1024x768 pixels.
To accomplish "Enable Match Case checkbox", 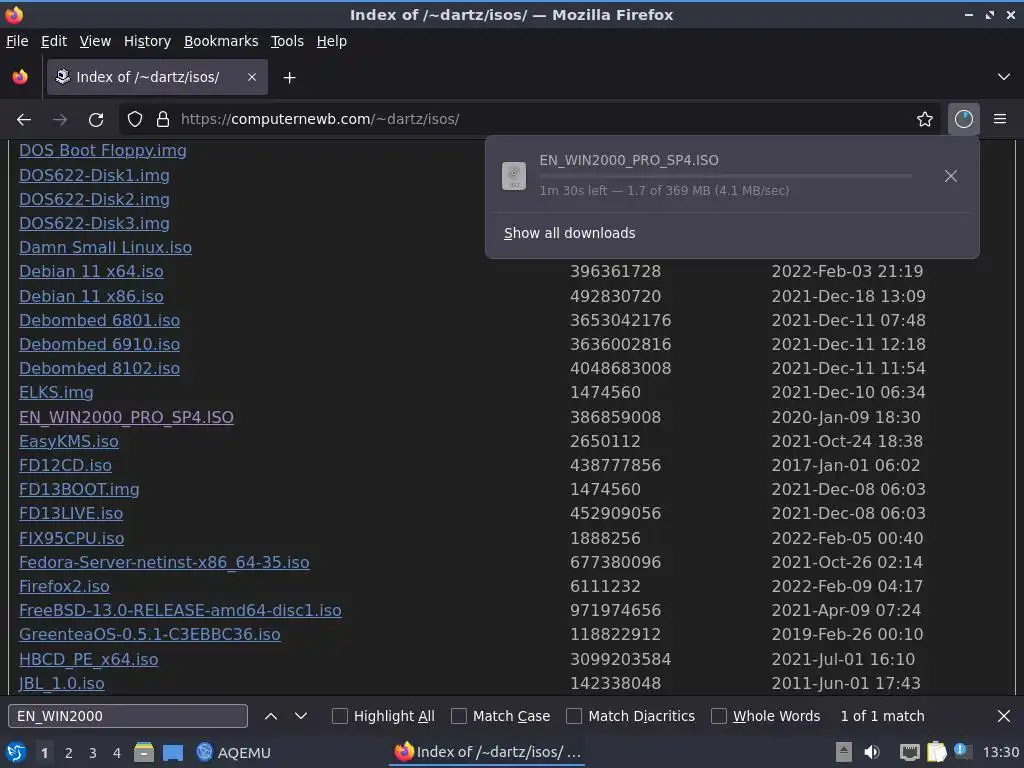I will pos(459,716).
